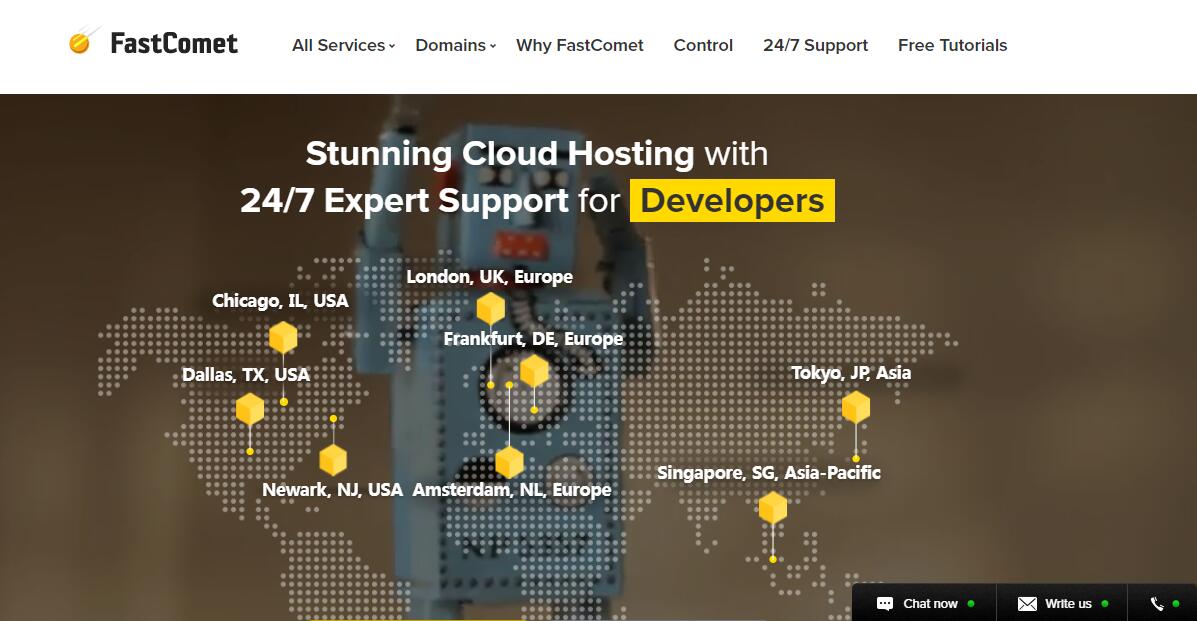This screenshot has height=621, width=1197.
Task: Open the All Services dropdown
Action: point(344,46)
